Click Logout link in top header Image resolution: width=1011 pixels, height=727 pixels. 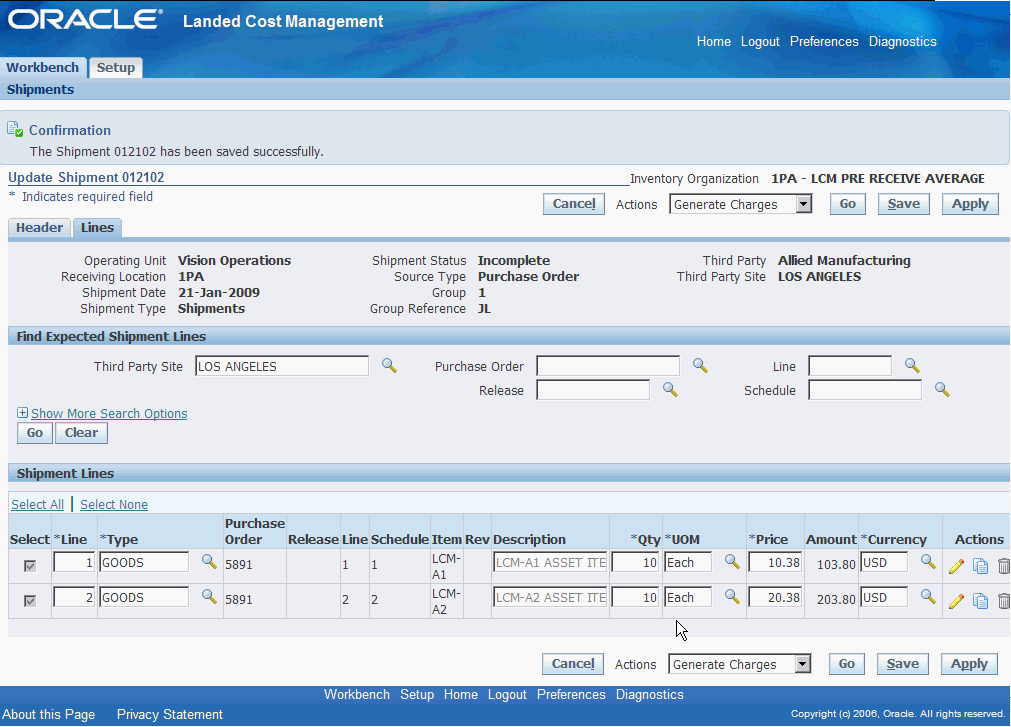760,41
